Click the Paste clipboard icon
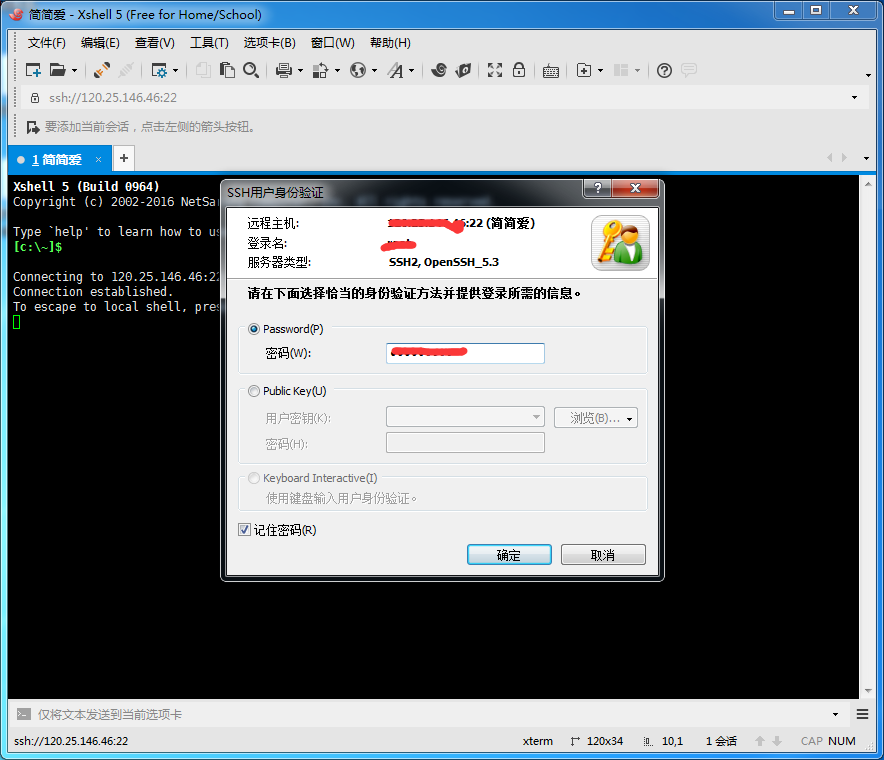 tap(227, 70)
